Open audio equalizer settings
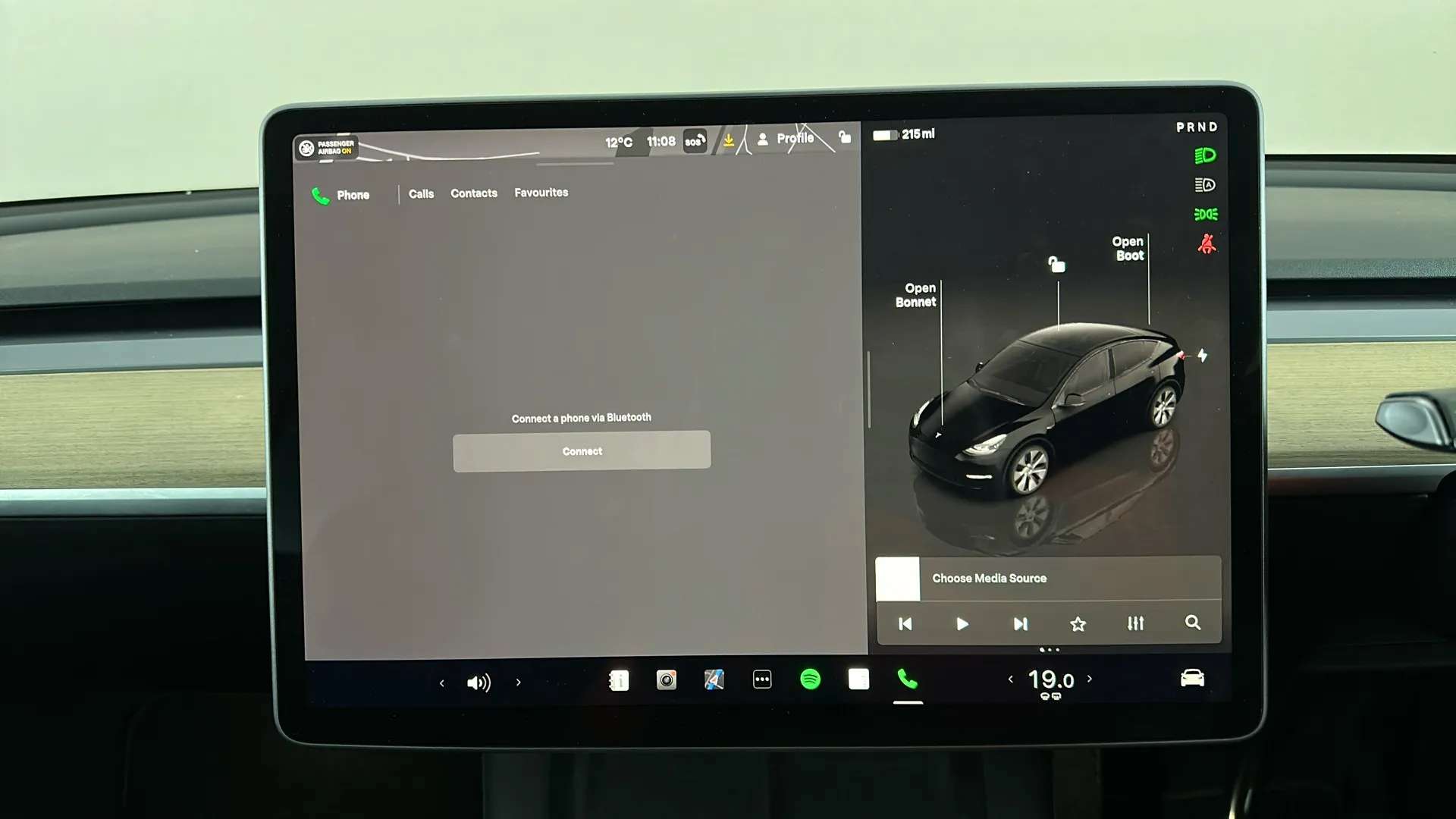 click(1135, 623)
